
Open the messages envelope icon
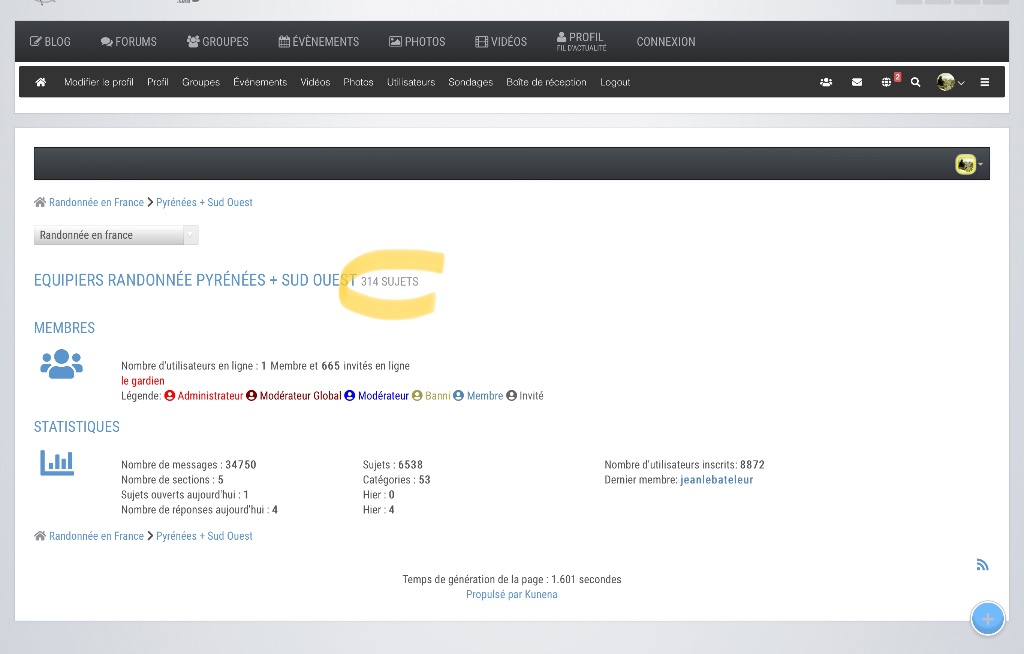857,82
